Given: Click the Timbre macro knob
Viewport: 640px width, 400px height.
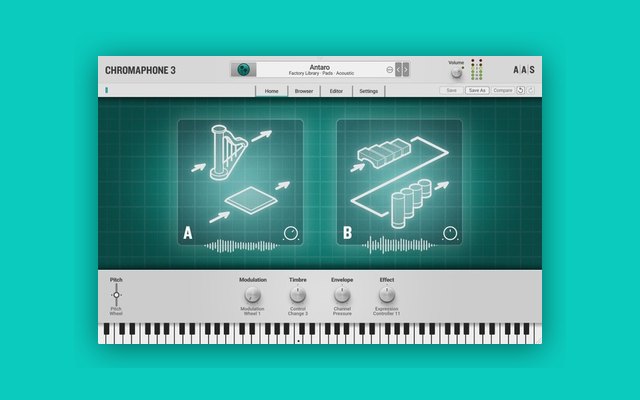Looking at the screenshot, I should coord(298,294).
